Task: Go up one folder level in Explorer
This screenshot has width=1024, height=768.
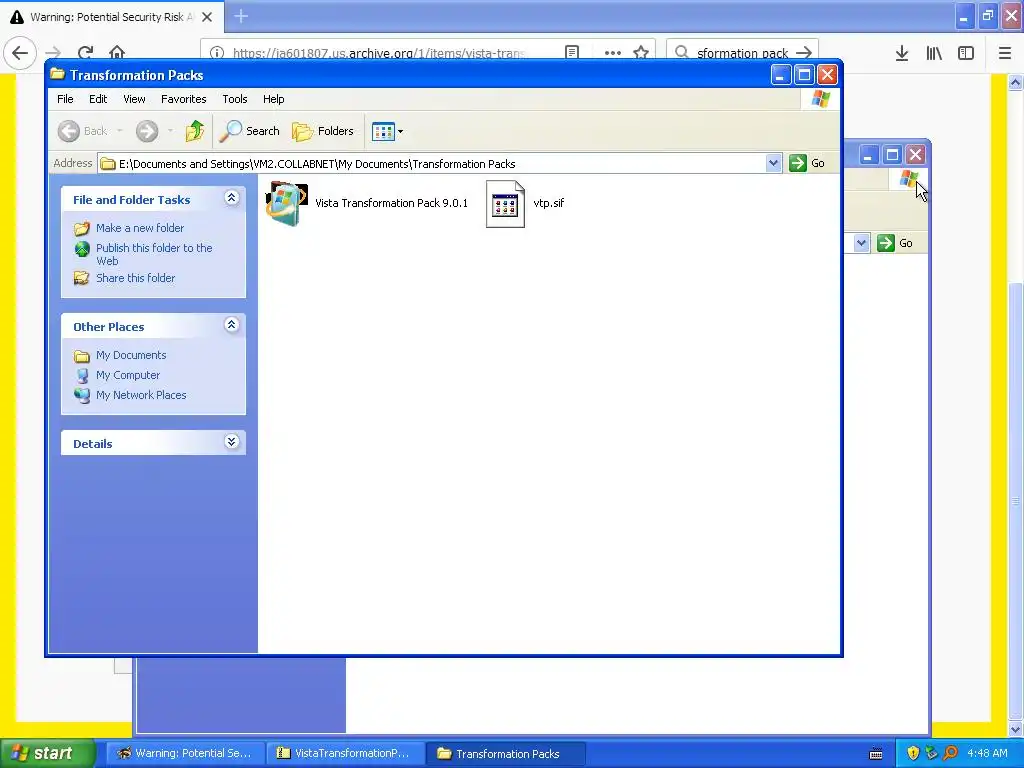Action: [x=194, y=131]
